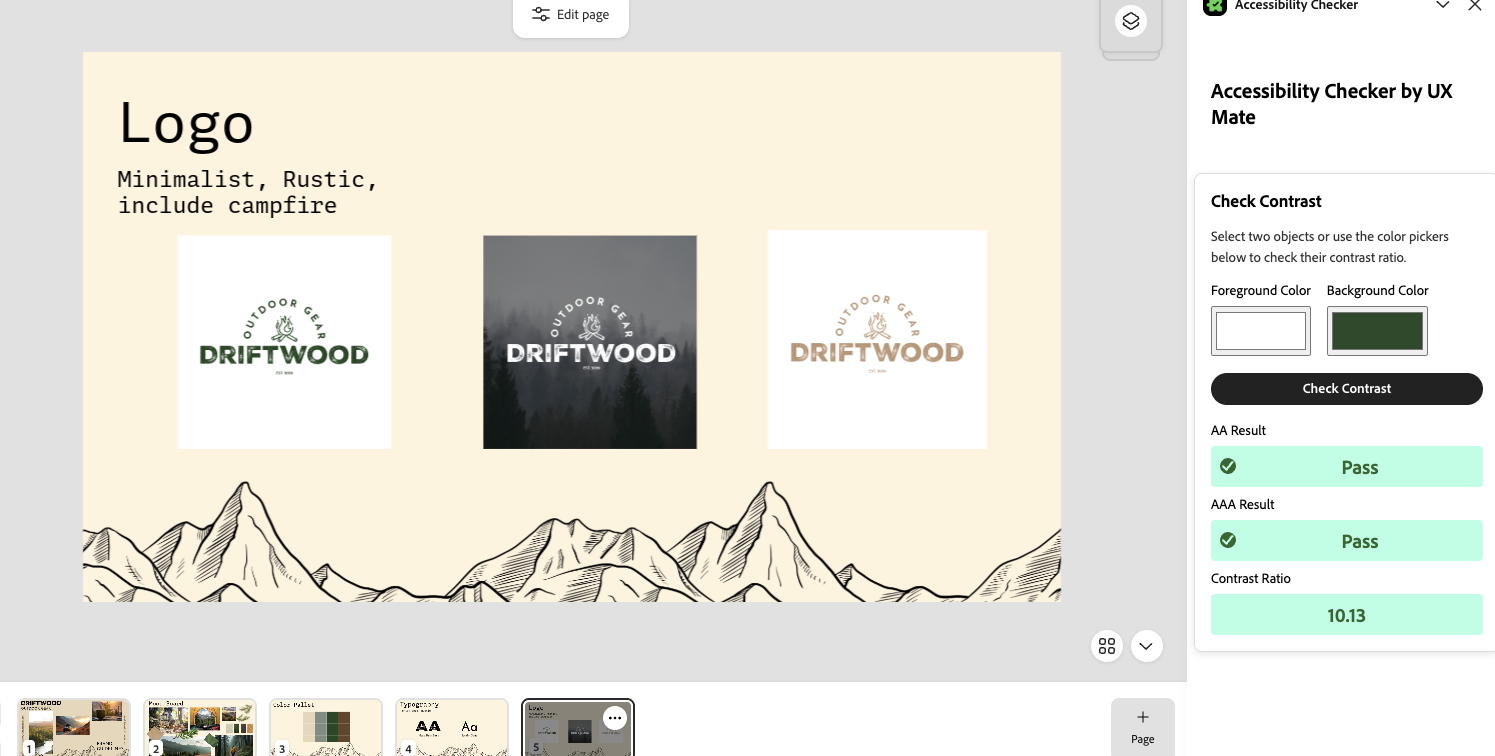Image resolution: width=1495 pixels, height=756 pixels.
Task: Select the dark green Background Color swatch
Action: (1377, 331)
